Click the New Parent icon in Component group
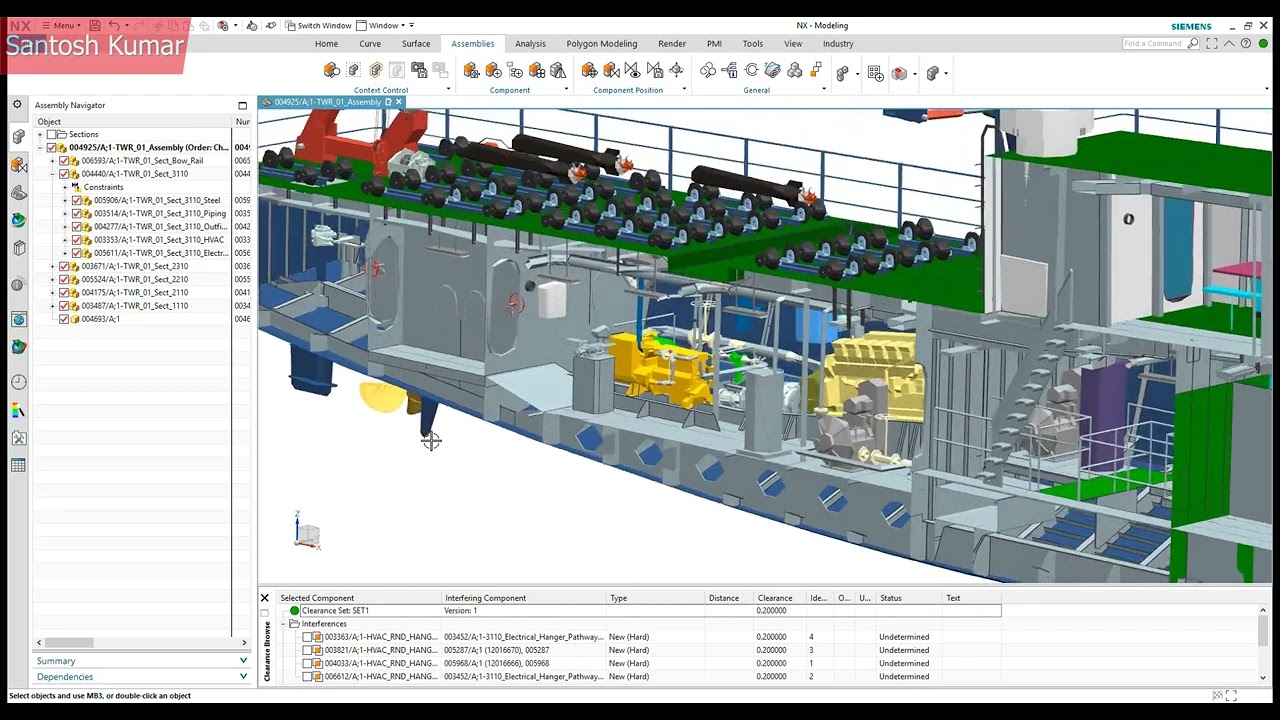Screen dimensions: 1280x720 pos(515,70)
